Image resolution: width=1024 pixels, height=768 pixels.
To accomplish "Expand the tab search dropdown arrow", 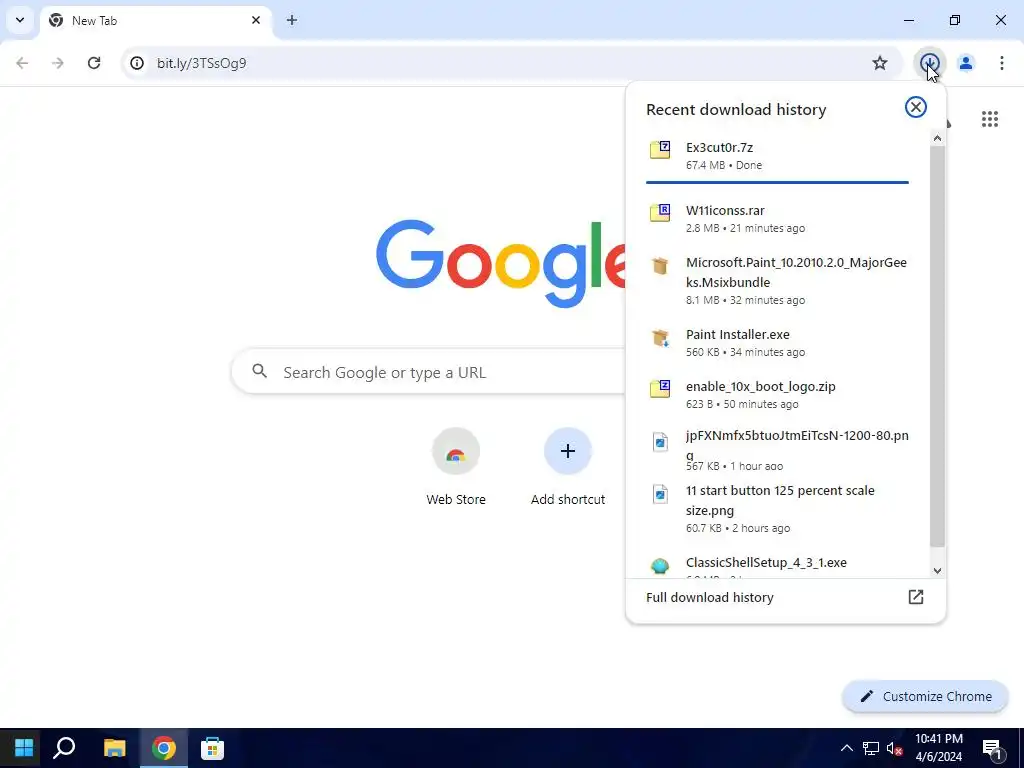I will coord(20,20).
